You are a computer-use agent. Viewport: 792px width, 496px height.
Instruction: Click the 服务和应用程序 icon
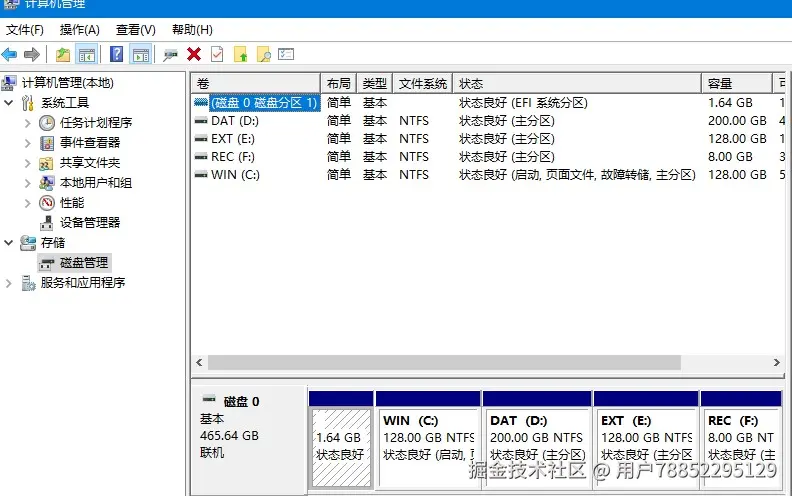28,283
